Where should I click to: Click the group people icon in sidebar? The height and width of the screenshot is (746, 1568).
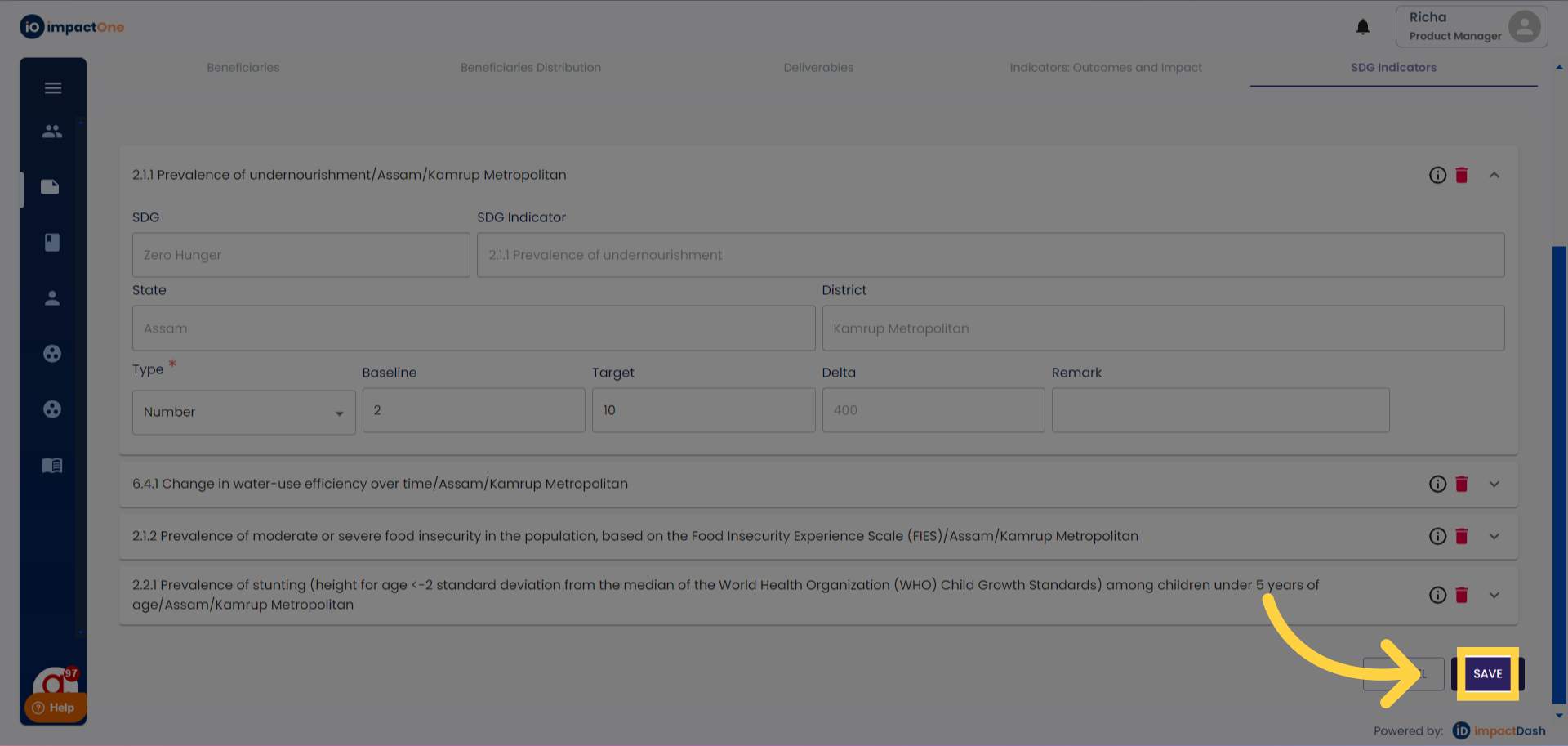click(52, 131)
